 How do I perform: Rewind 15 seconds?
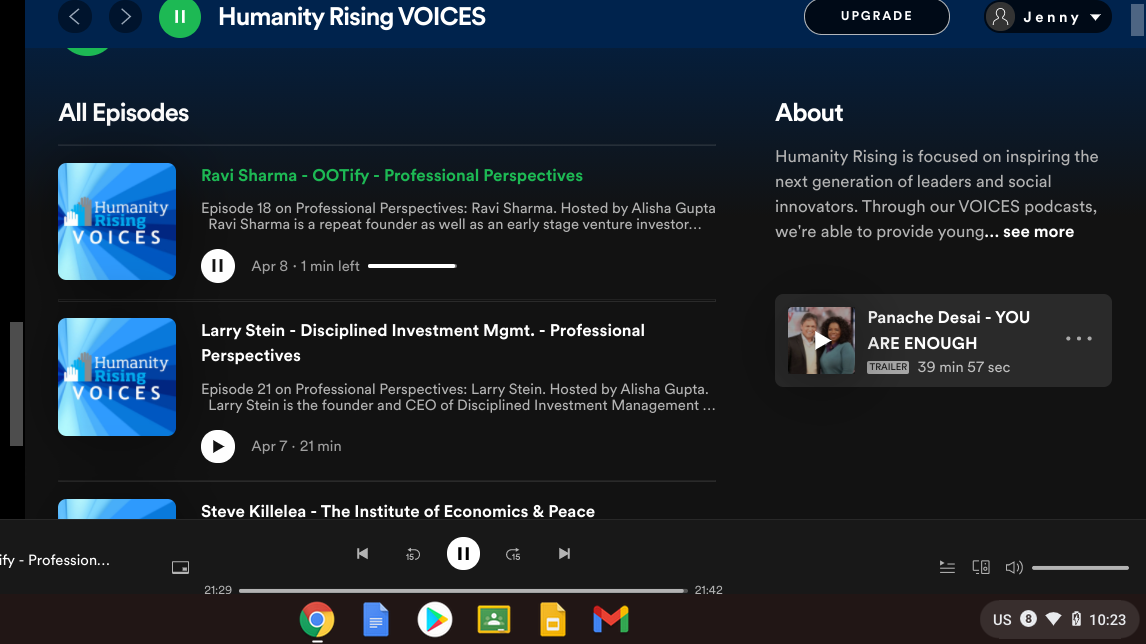click(413, 554)
